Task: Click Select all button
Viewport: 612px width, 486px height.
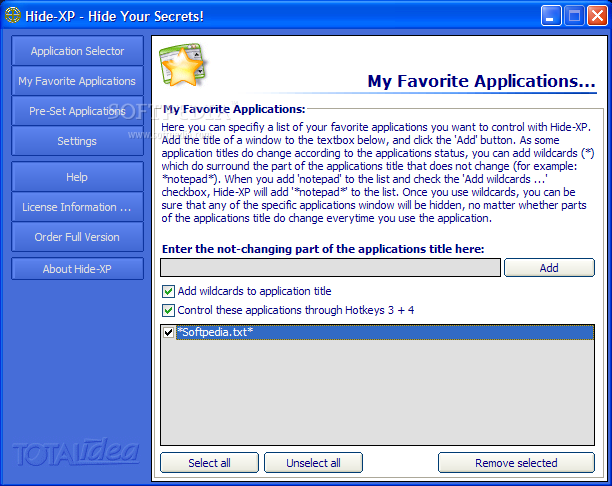Action: pyautogui.click(x=209, y=463)
